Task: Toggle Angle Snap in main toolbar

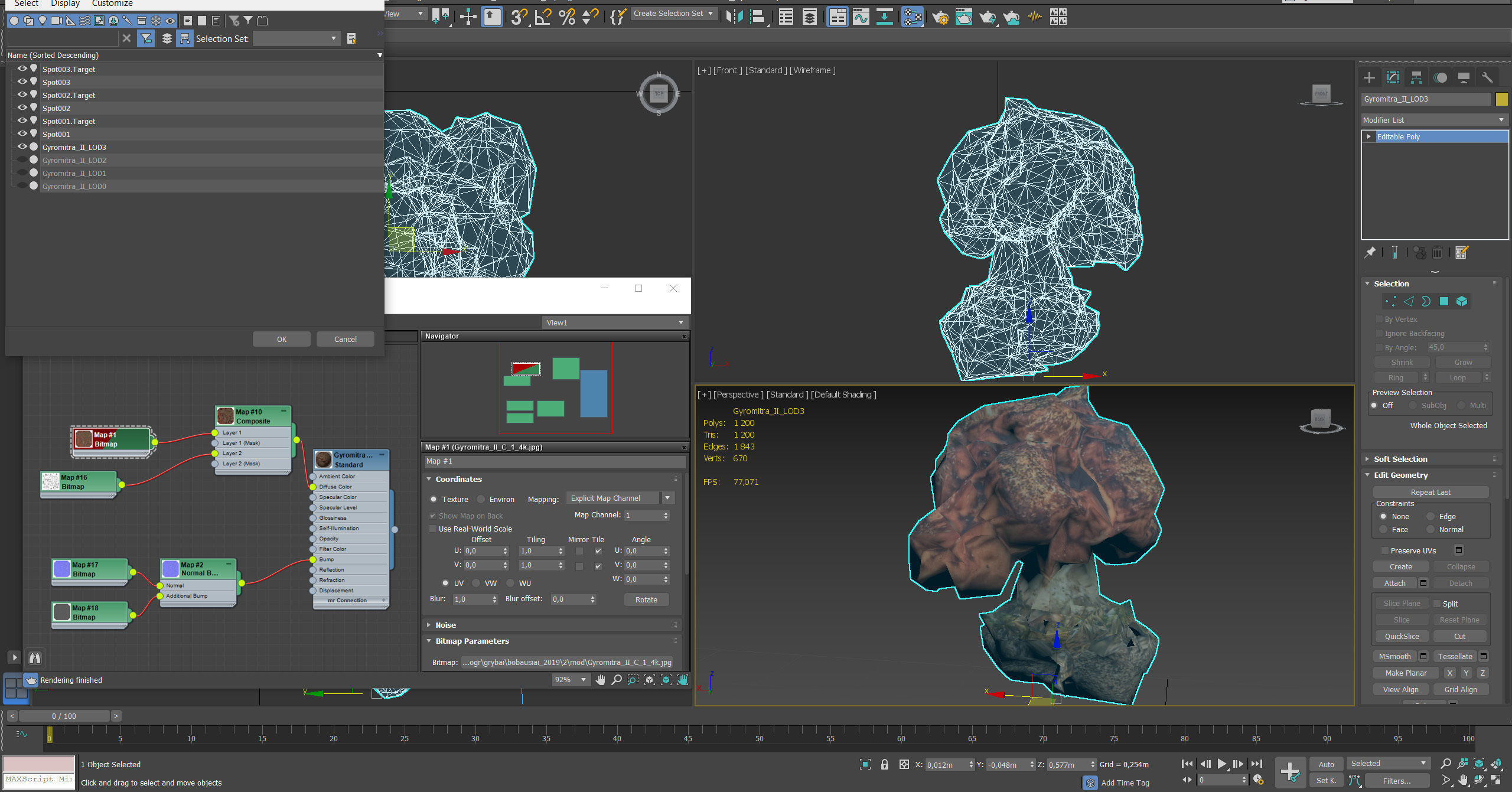Action: pos(543,17)
